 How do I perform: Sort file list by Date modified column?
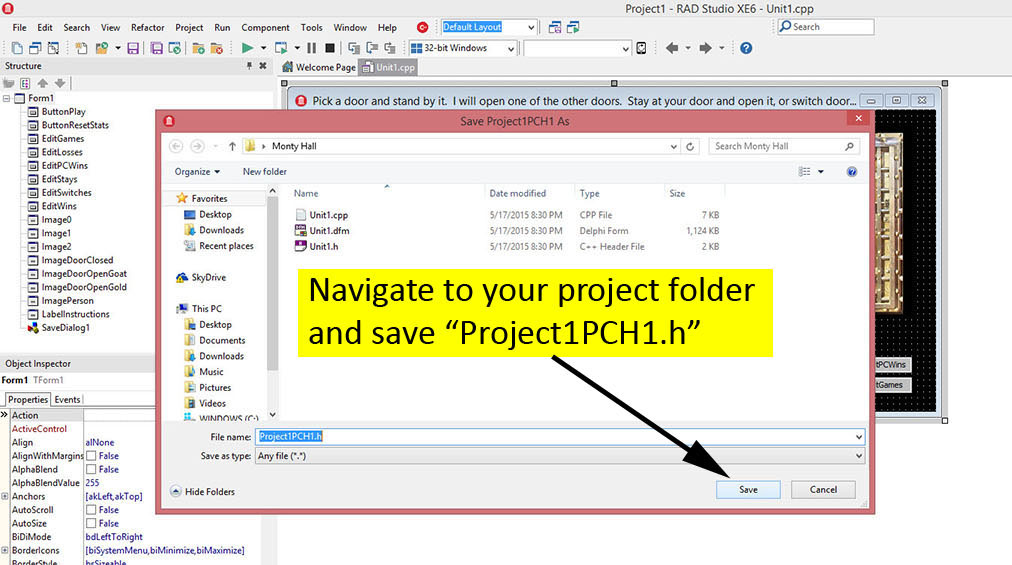[518, 193]
